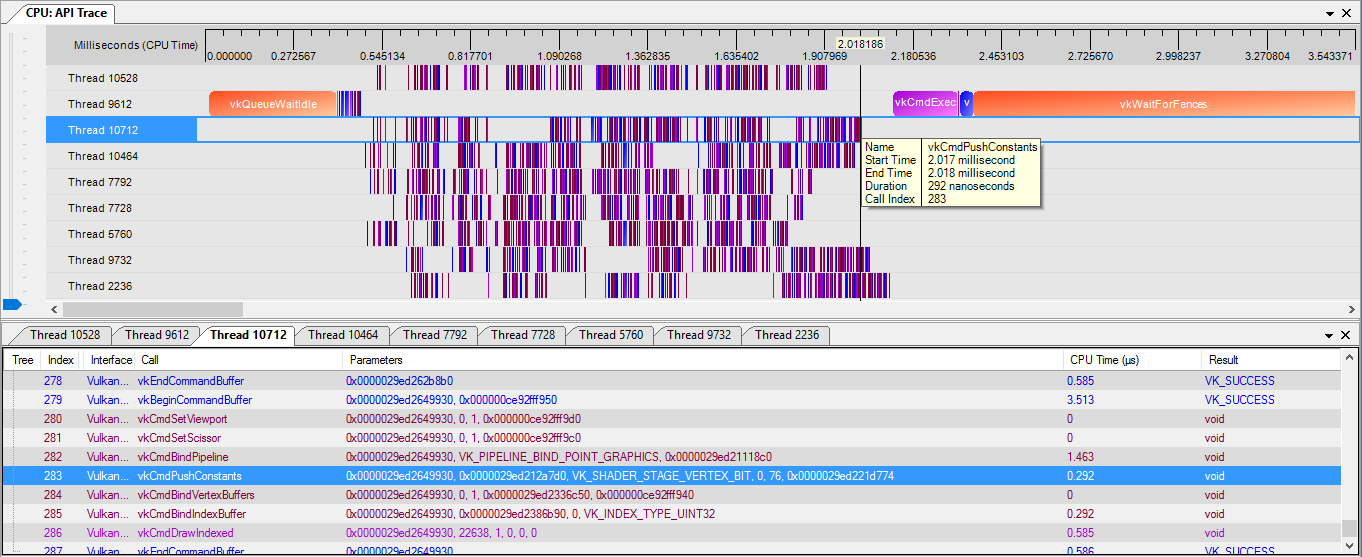1362x557 pixels.
Task: Close the CPU API Trace timeline panel
Action: (1346, 14)
